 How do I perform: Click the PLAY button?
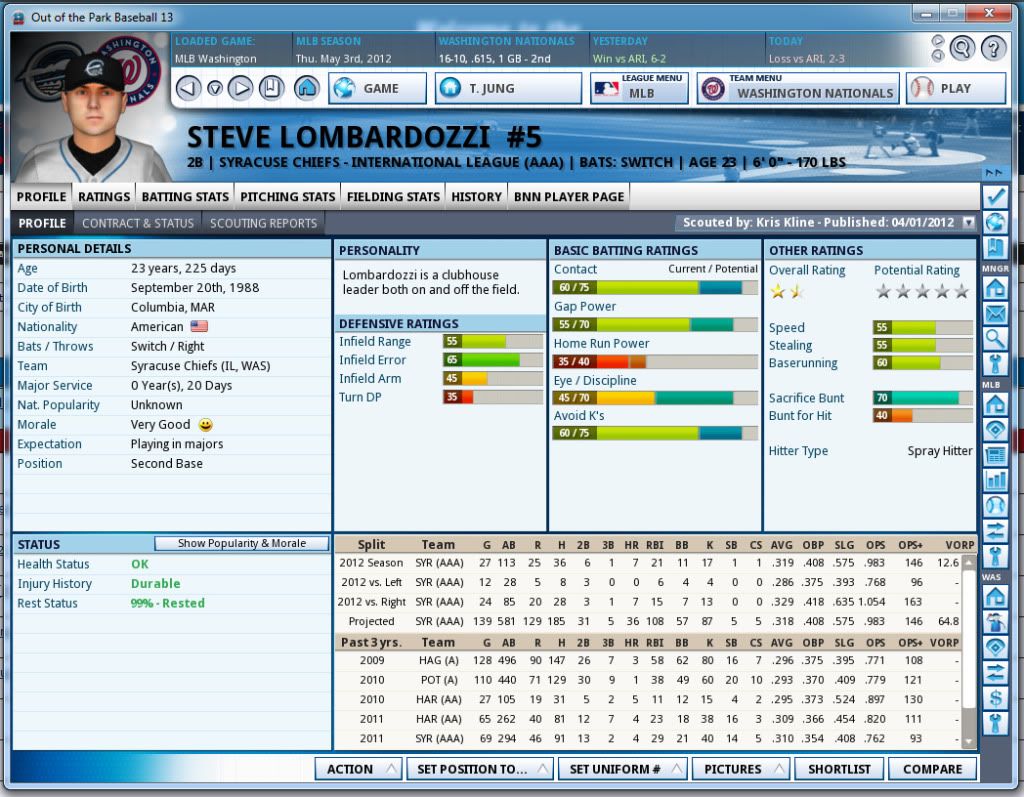955,88
